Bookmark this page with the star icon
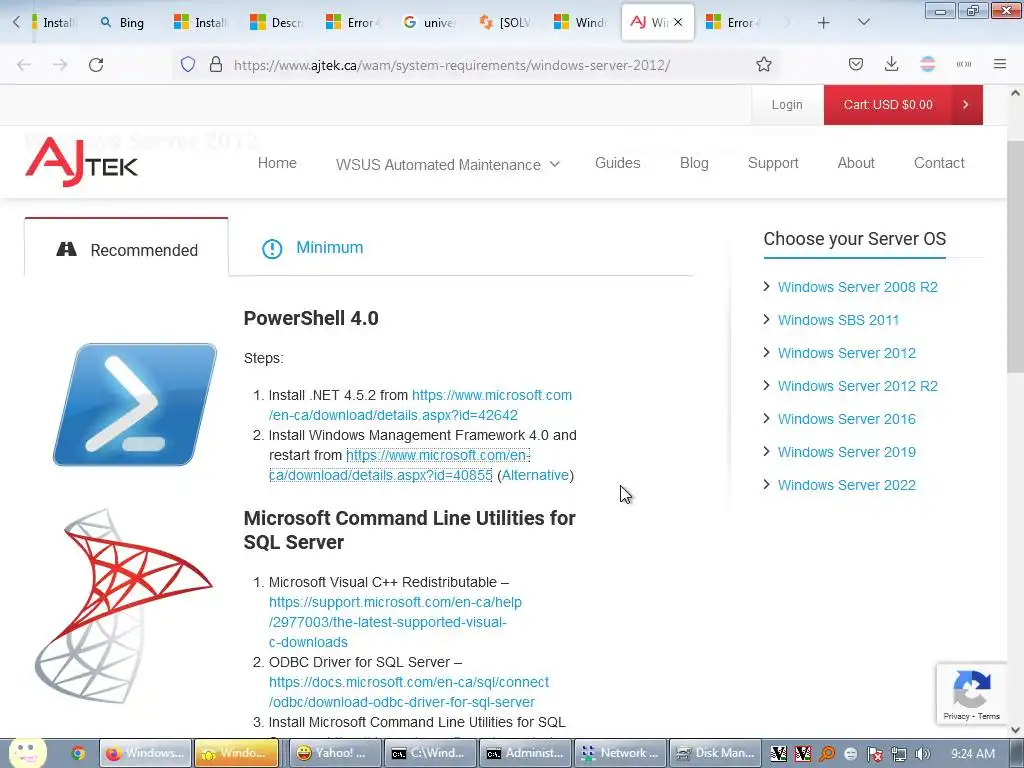Screen dimensions: 1024x768 point(763,65)
